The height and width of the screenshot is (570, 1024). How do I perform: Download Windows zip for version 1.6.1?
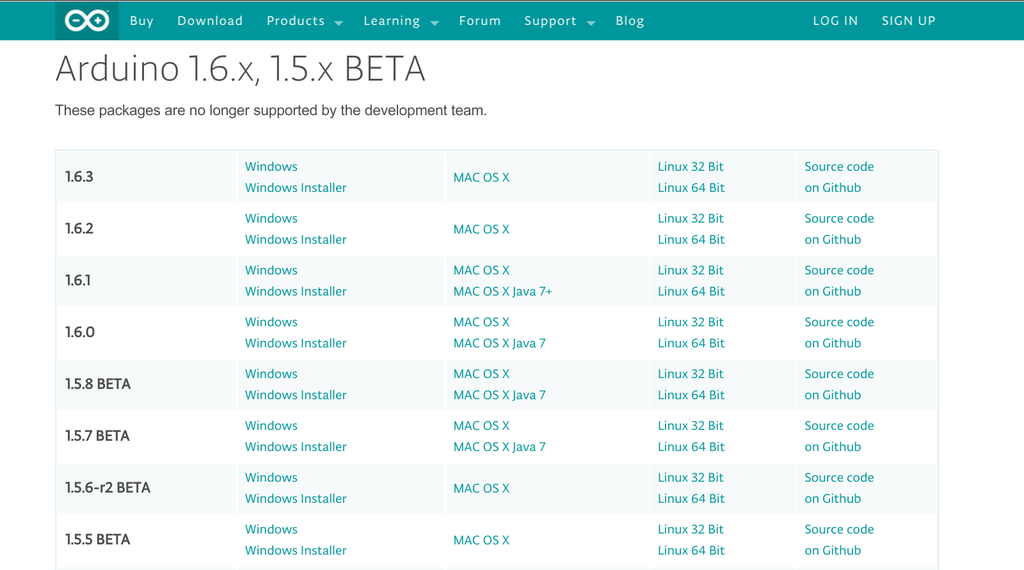tap(271, 270)
